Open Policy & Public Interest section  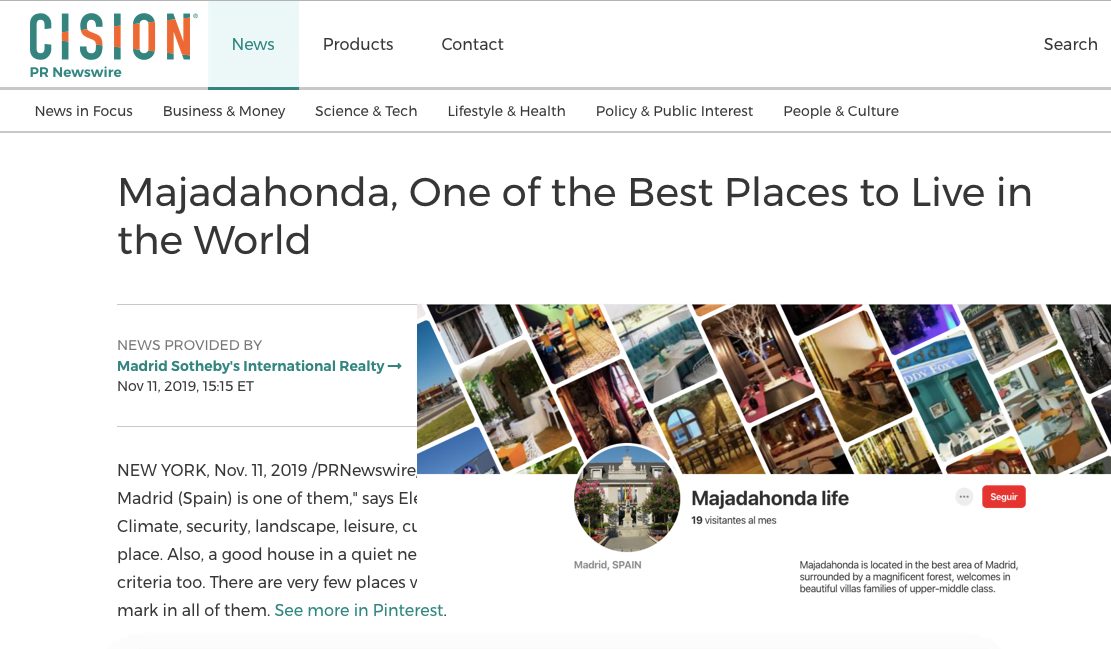(x=674, y=111)
